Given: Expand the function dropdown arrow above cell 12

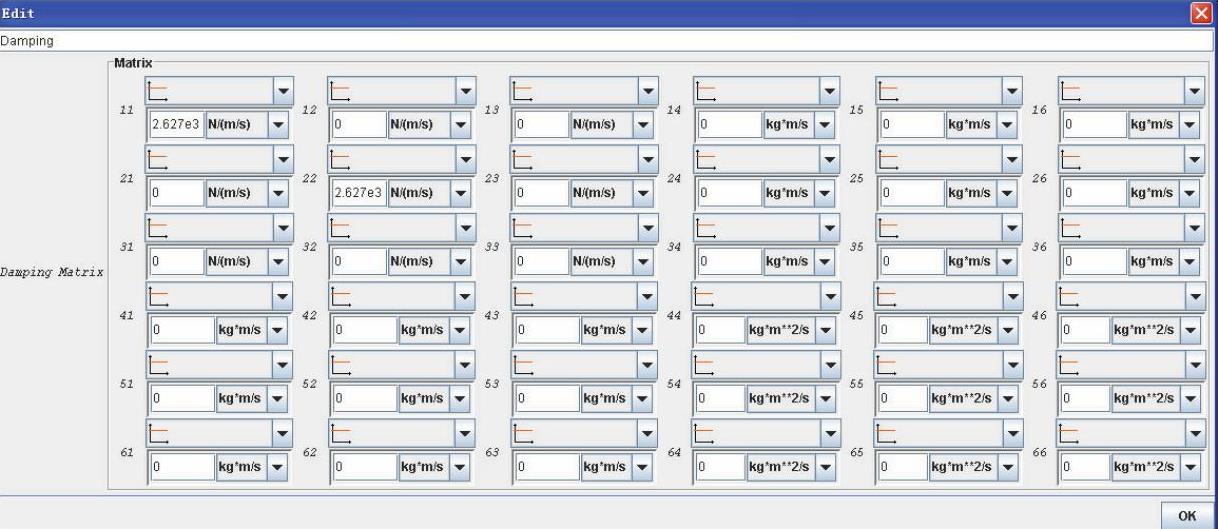Looking at the screenshot, I should point(465,93).
